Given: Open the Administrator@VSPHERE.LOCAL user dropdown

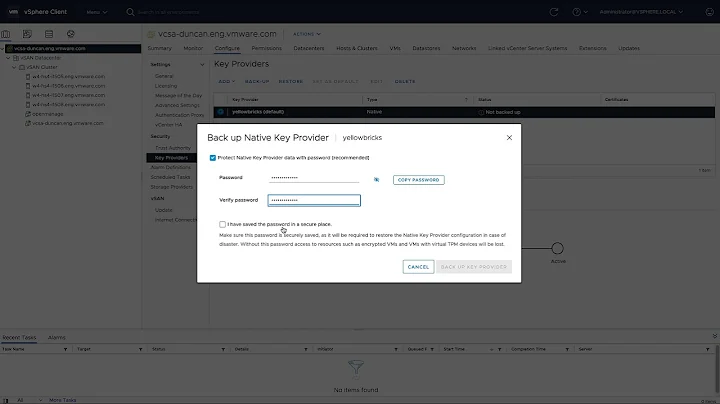Looking at the screenshot, I should (x=641, y=12).
